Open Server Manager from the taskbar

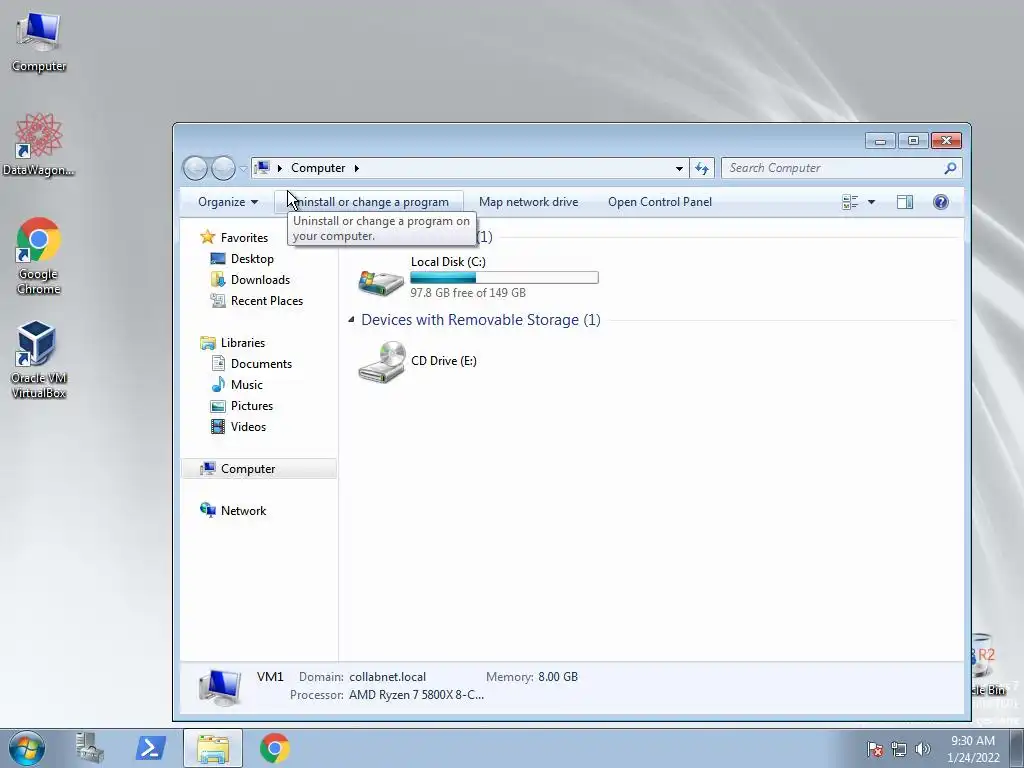click(x=89, y=748)
